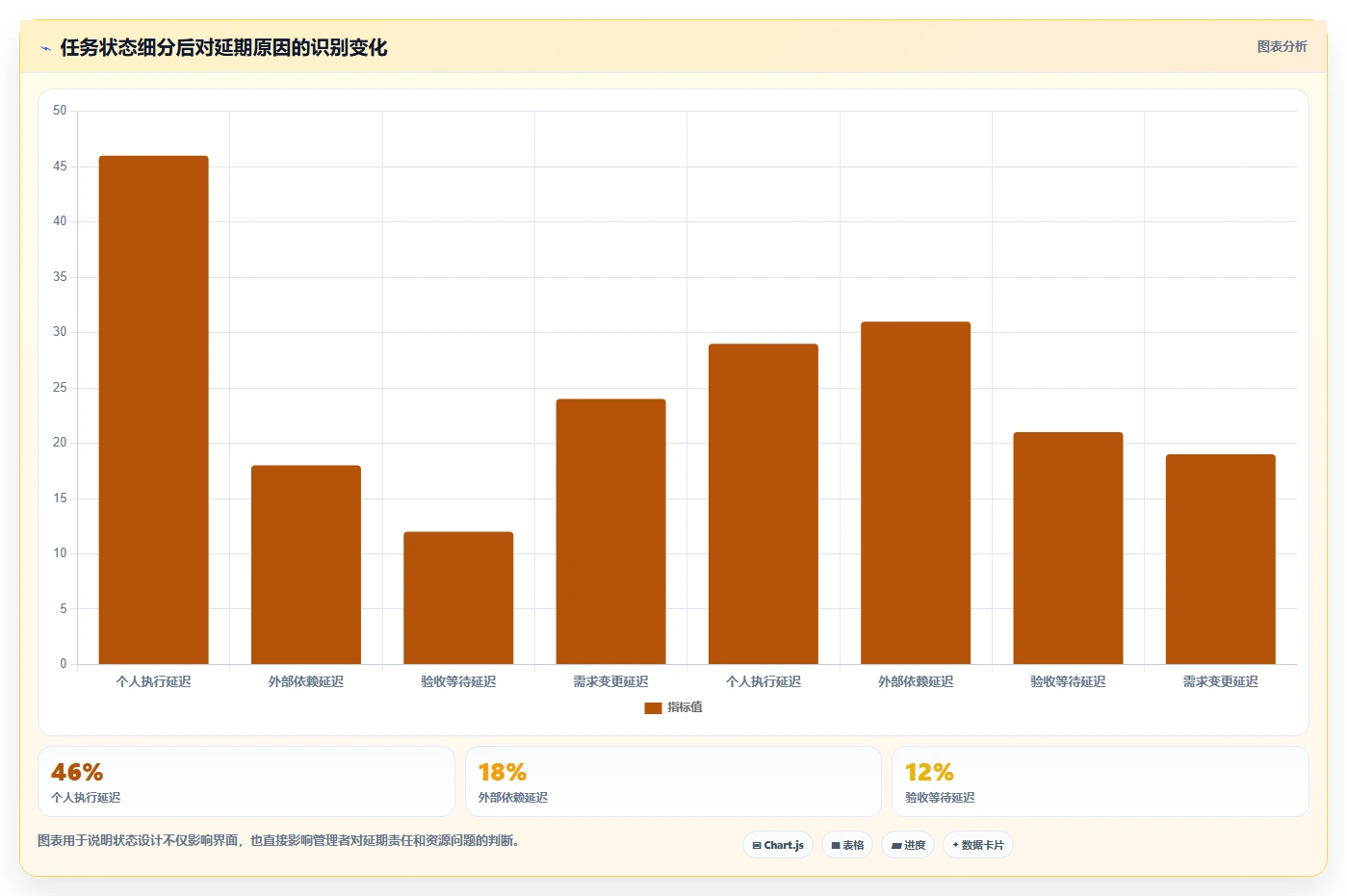Click the shortest bar valued 12
Screen dimensions: 1347x896
pyautogui.click(x=458, y=598)
